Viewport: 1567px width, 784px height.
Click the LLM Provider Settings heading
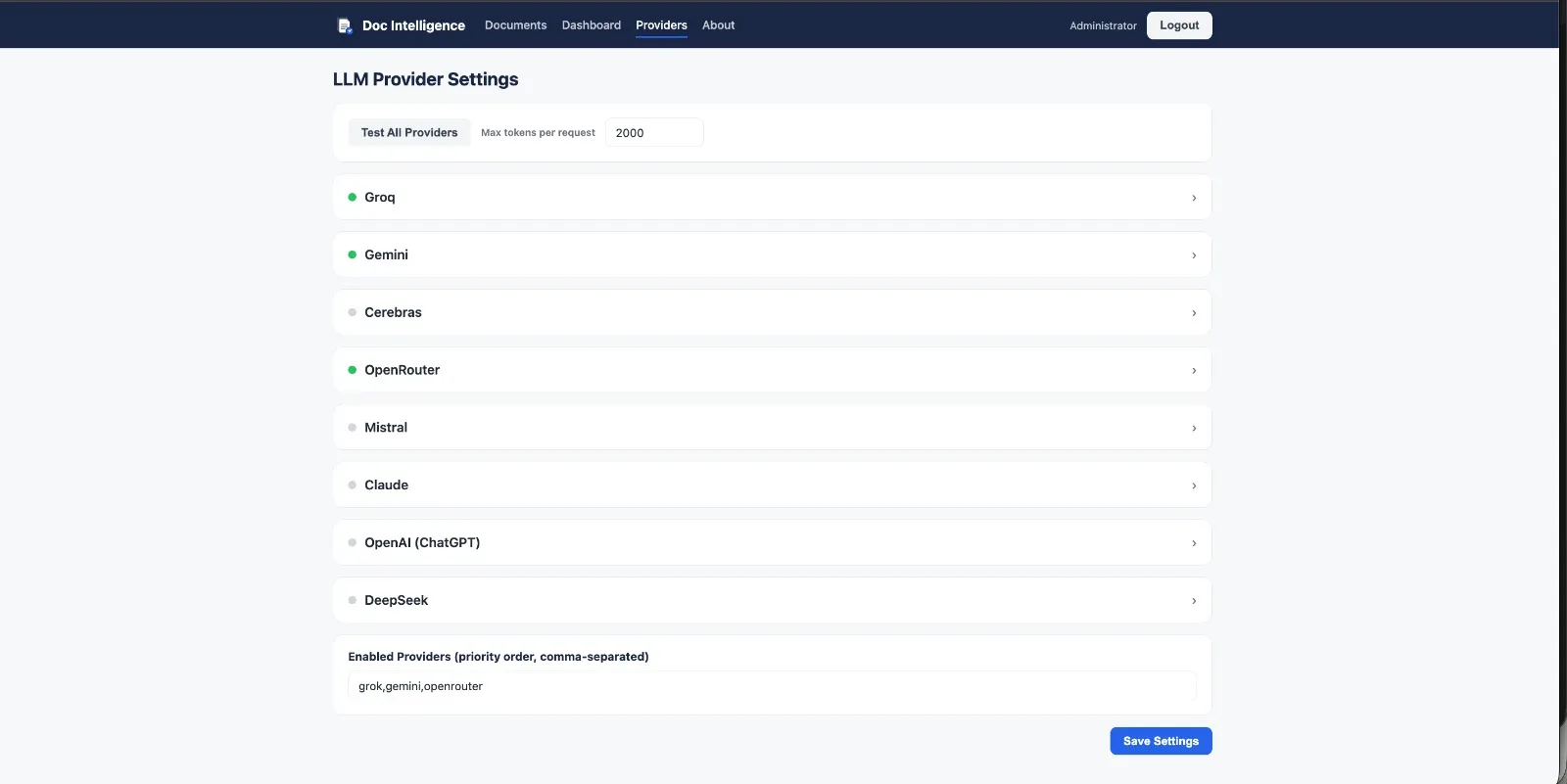425,79
